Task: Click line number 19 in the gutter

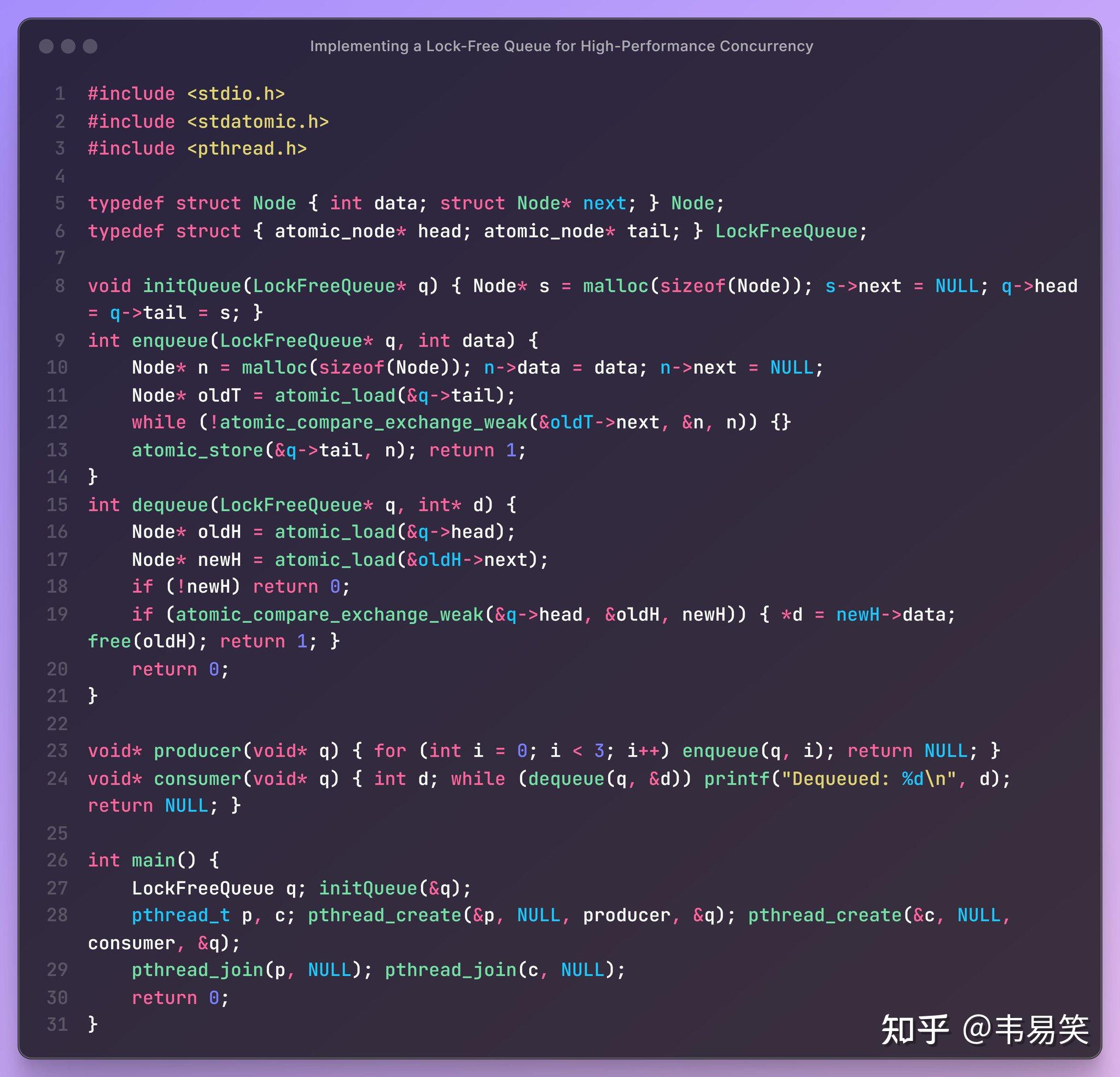Action: [x=57, y=614]
